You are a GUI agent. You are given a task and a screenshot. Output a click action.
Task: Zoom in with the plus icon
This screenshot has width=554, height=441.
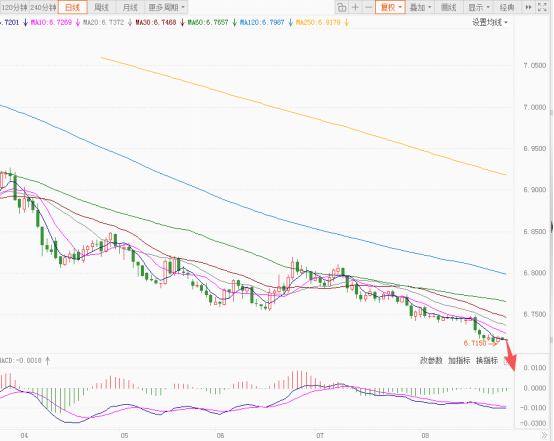point(355,7)
